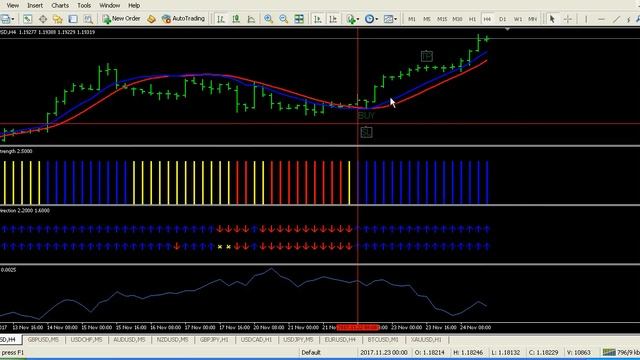This screenshot has width=640, height=360.
Task: Switch to the AUDUSD,M5 chart tab
Action: [129, 340]
